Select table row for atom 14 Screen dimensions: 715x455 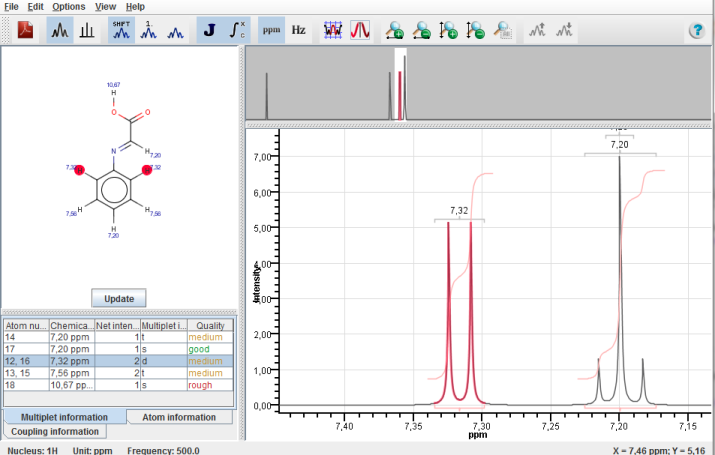pyautogui.click(x=119, y=337)
